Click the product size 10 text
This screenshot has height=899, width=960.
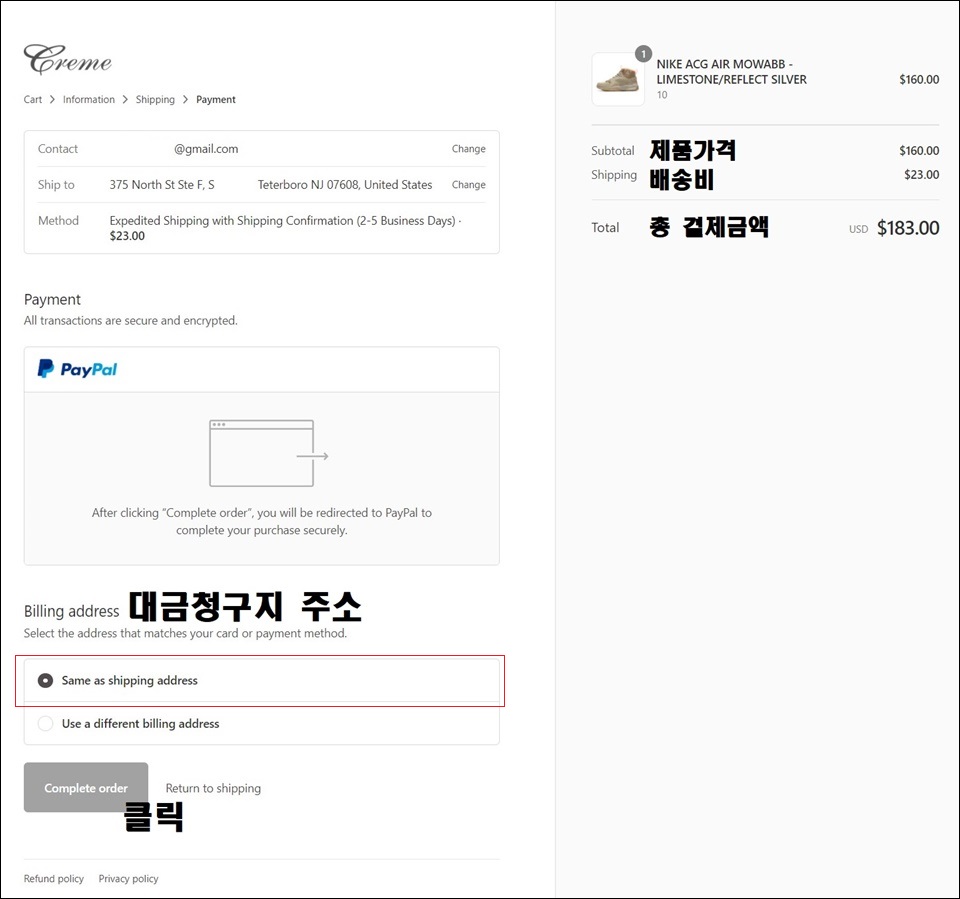662,95
